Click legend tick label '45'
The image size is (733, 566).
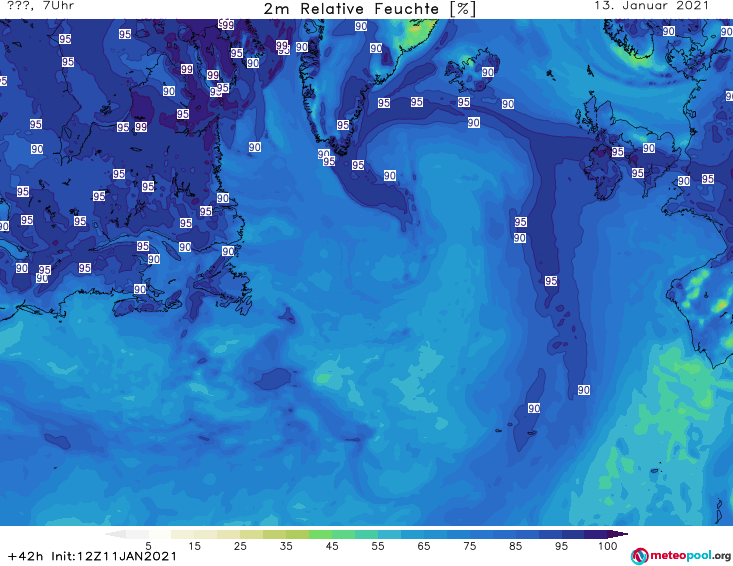(x=332, y=546)
